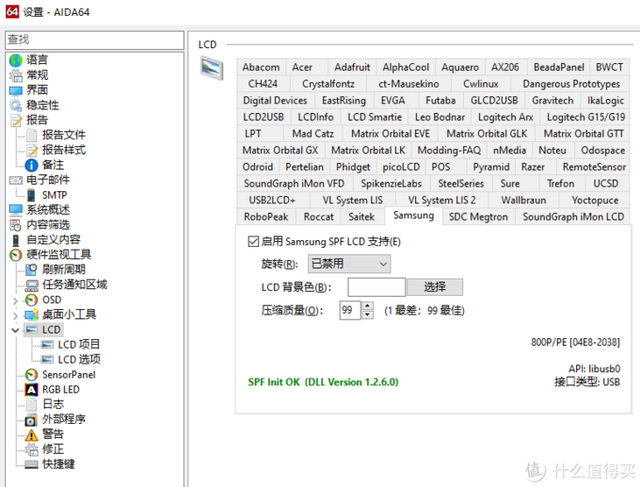Click the 压缩质量 value field
The width and height of the screenshot is (640, 487).
pos(350,310)
